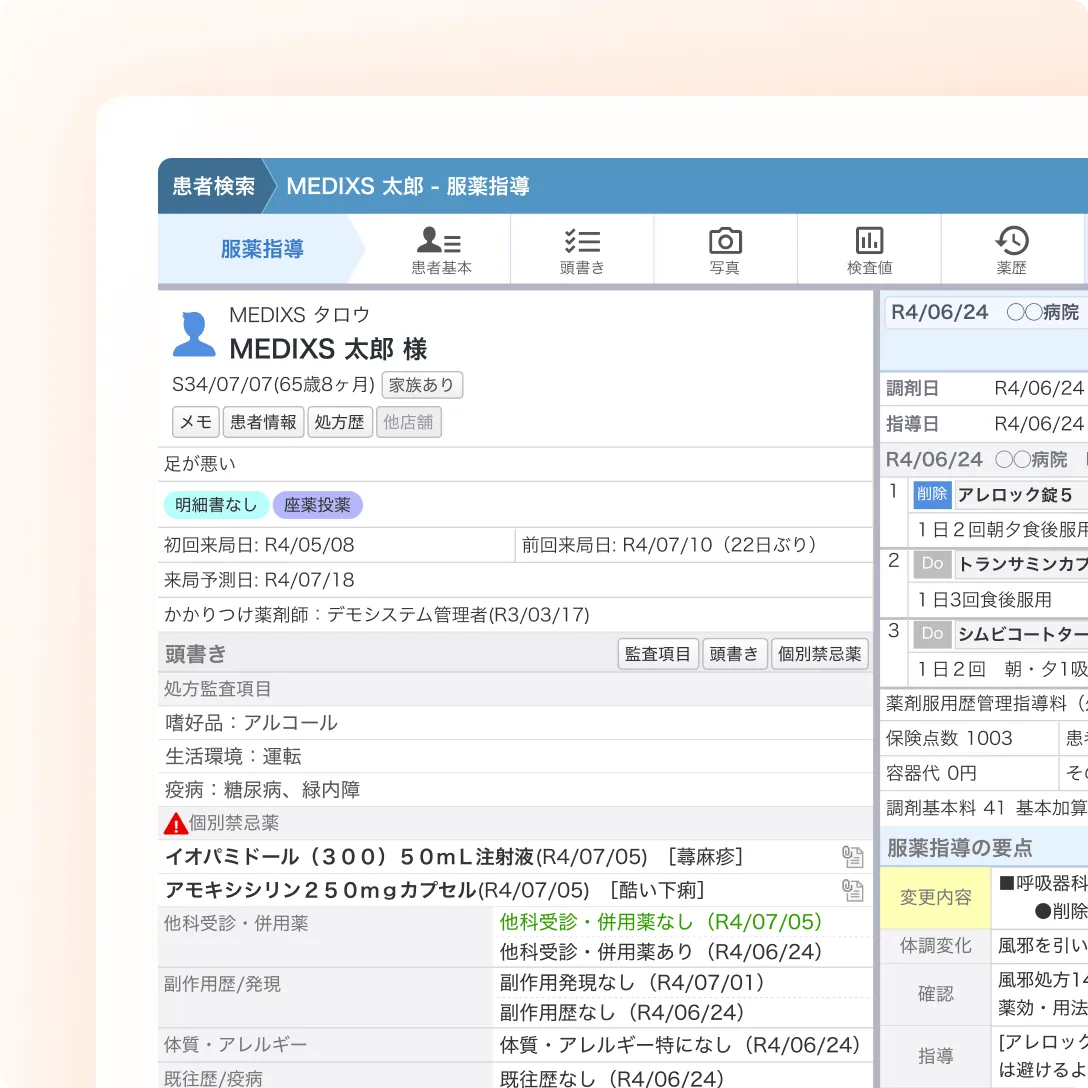Click the blue patient avatar icon
The width and height of the screenshot is (1088, 1088).
click(196, 340)
